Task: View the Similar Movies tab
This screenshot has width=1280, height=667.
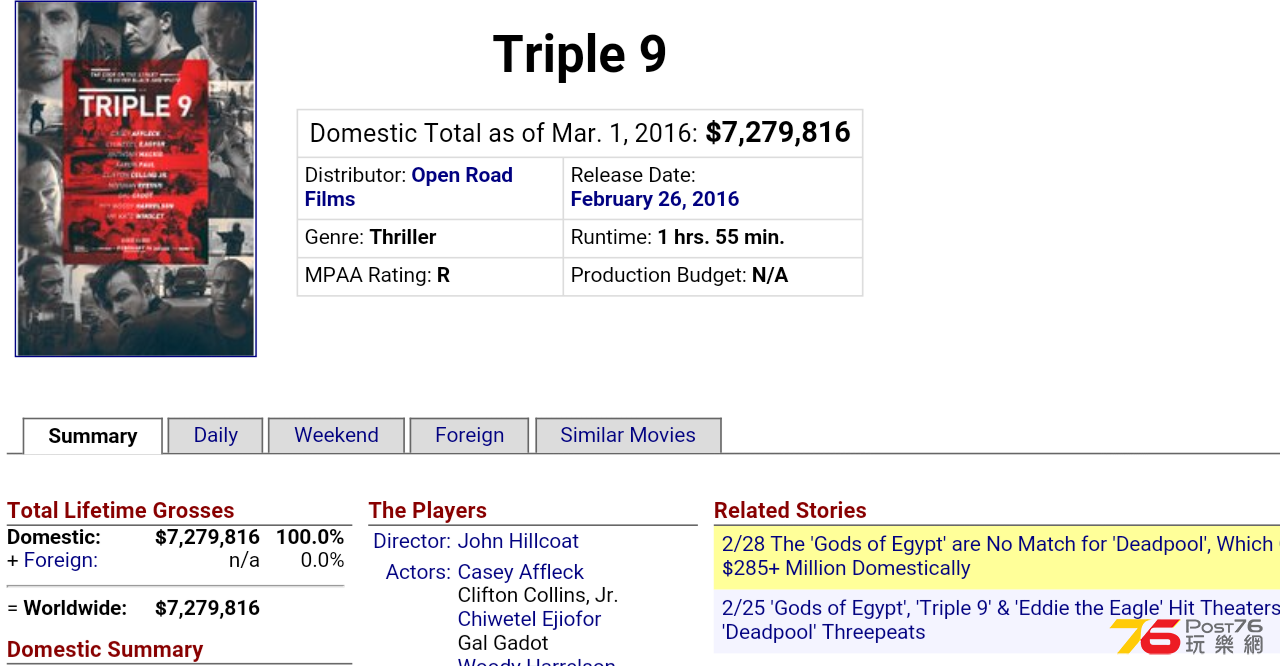Action: 628,435
